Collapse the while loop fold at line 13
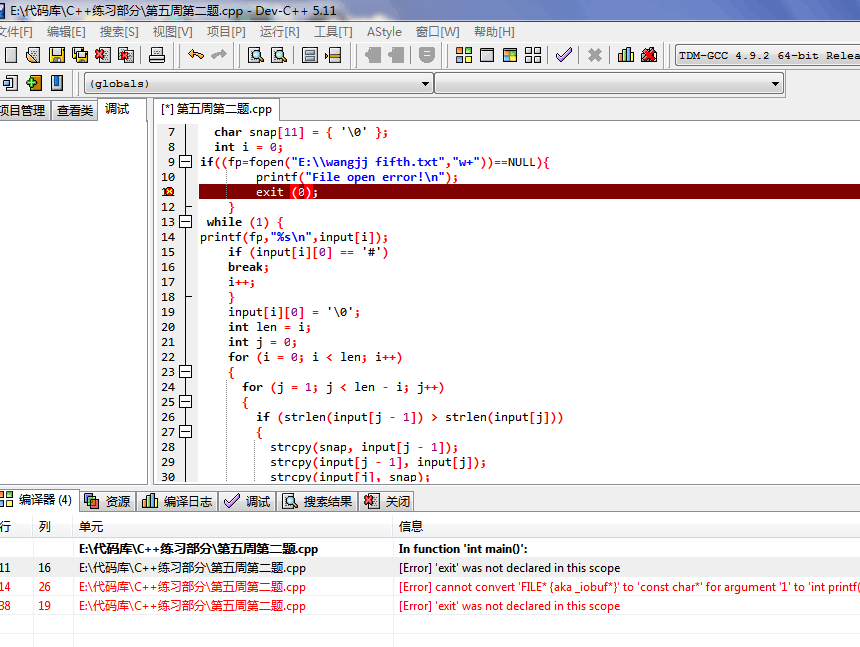Screen dimensions: 860x647 tap(186, 222)
